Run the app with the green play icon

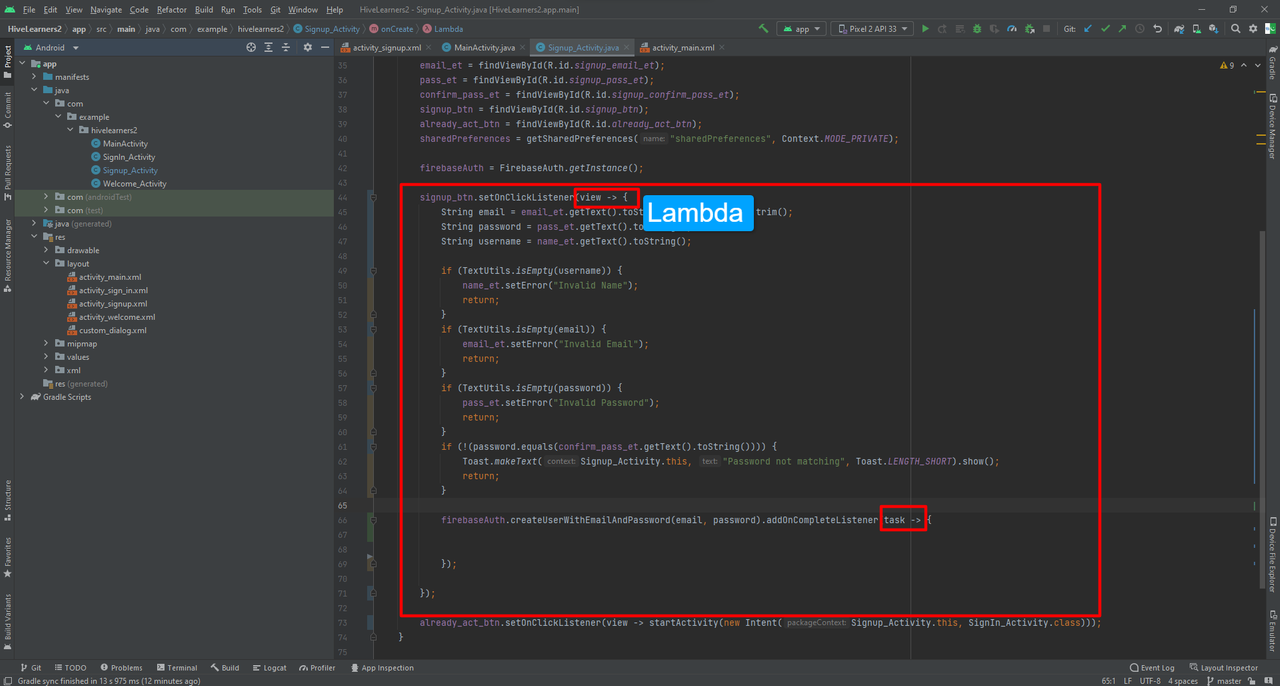click(925, 29)
